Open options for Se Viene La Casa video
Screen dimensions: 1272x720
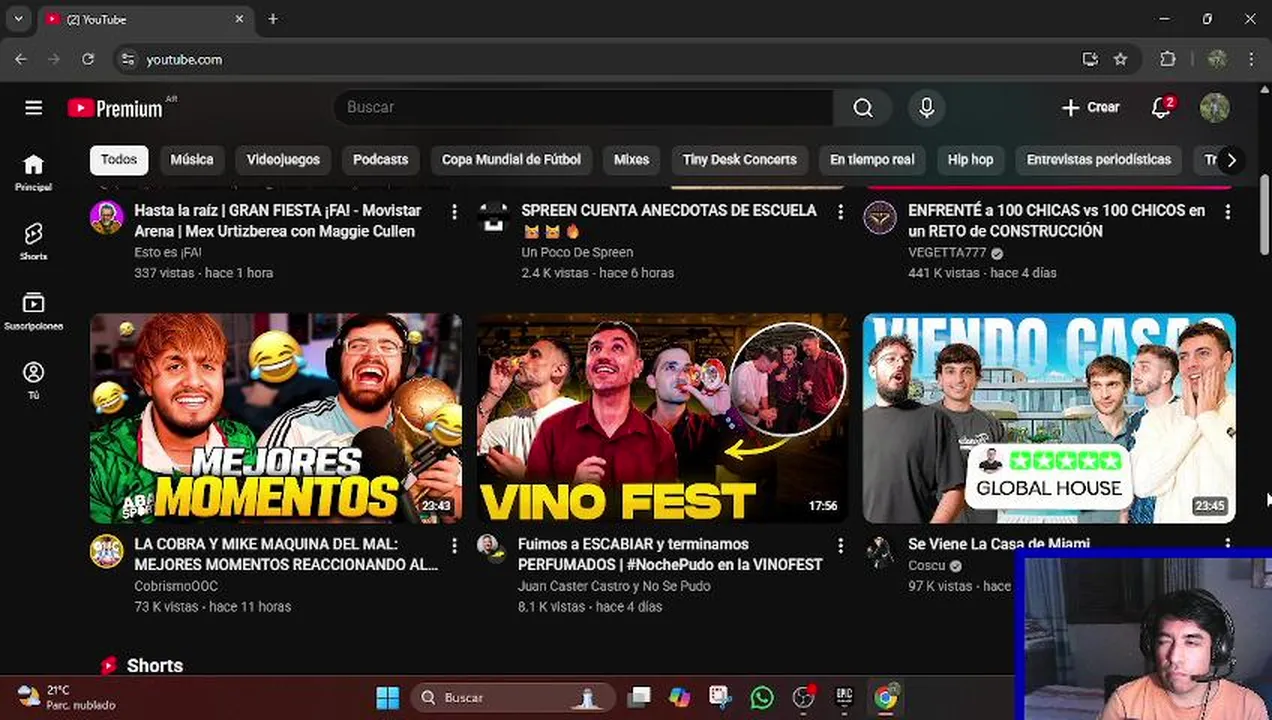1227,544
